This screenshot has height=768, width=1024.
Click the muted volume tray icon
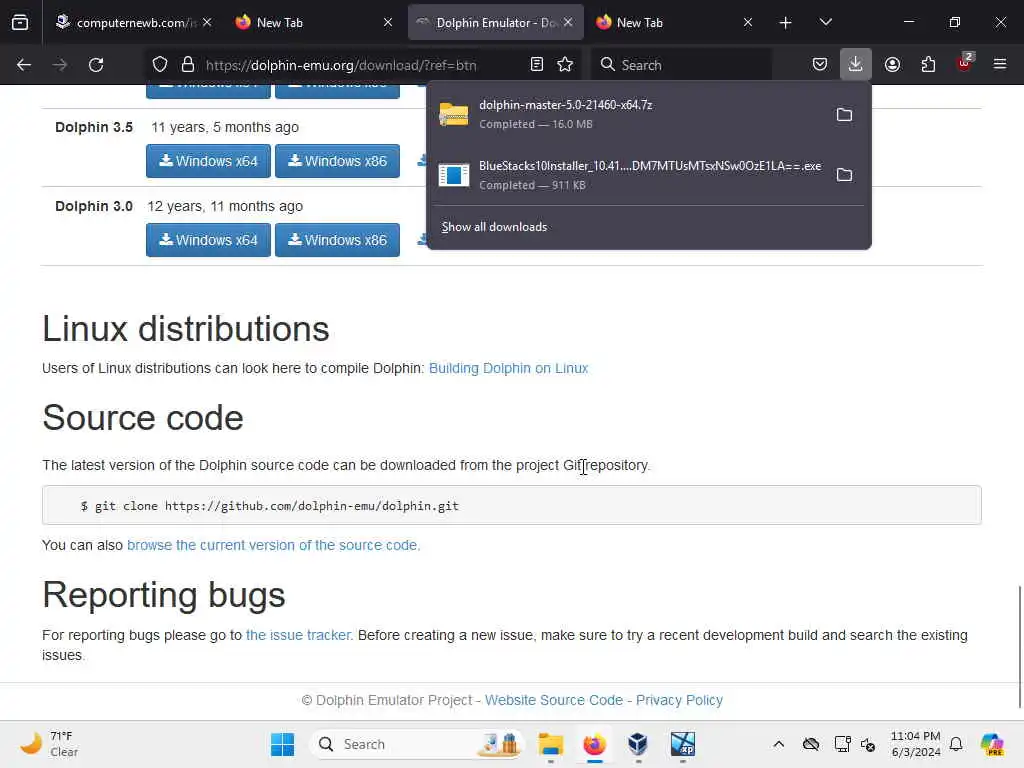tap(868, 744)
